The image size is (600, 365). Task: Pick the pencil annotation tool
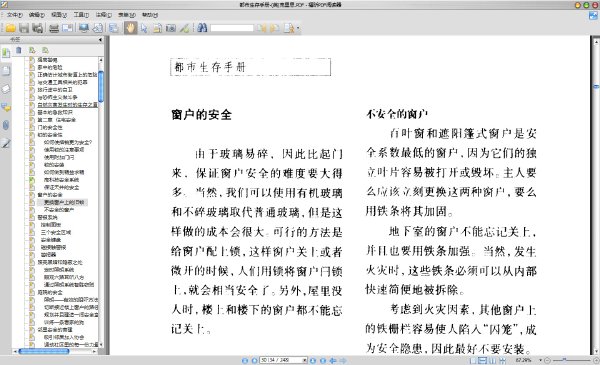pyautogui.click(x=184, y=28)
